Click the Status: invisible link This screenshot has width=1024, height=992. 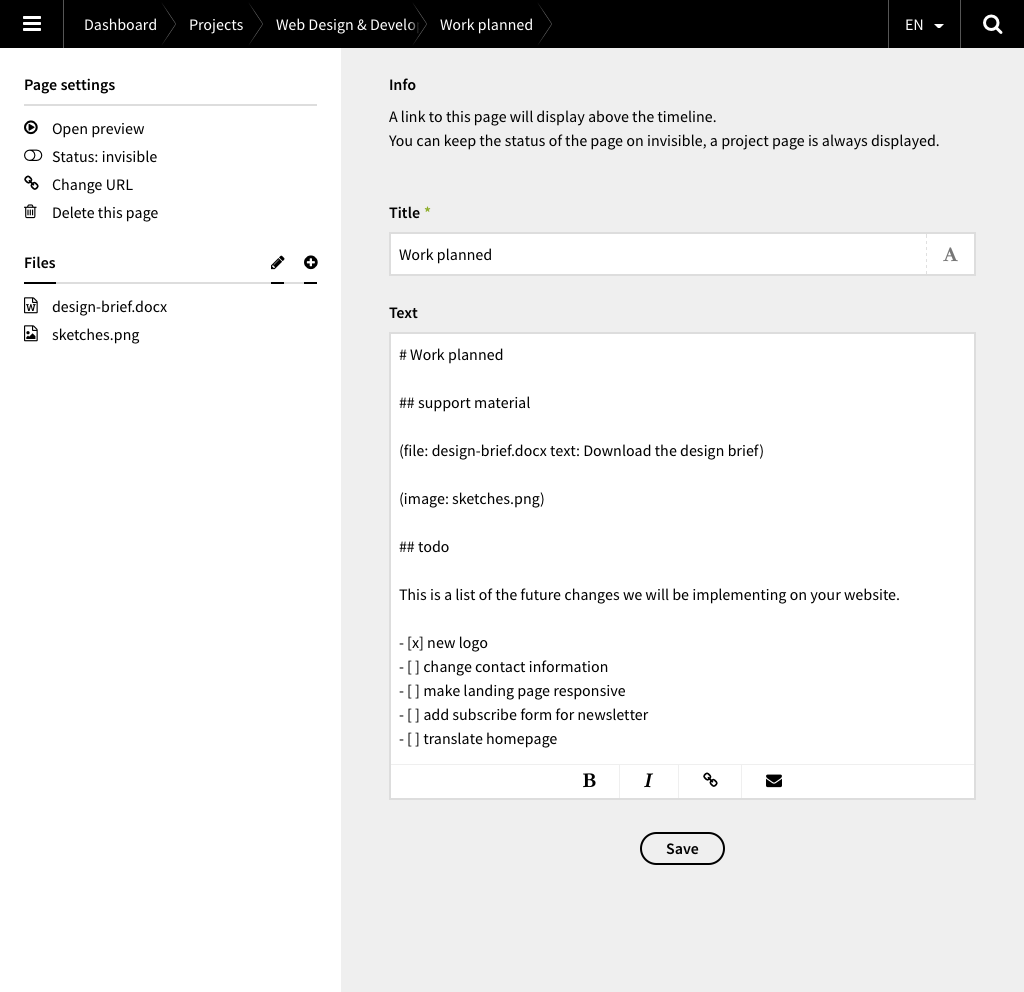tap(104, 157)
